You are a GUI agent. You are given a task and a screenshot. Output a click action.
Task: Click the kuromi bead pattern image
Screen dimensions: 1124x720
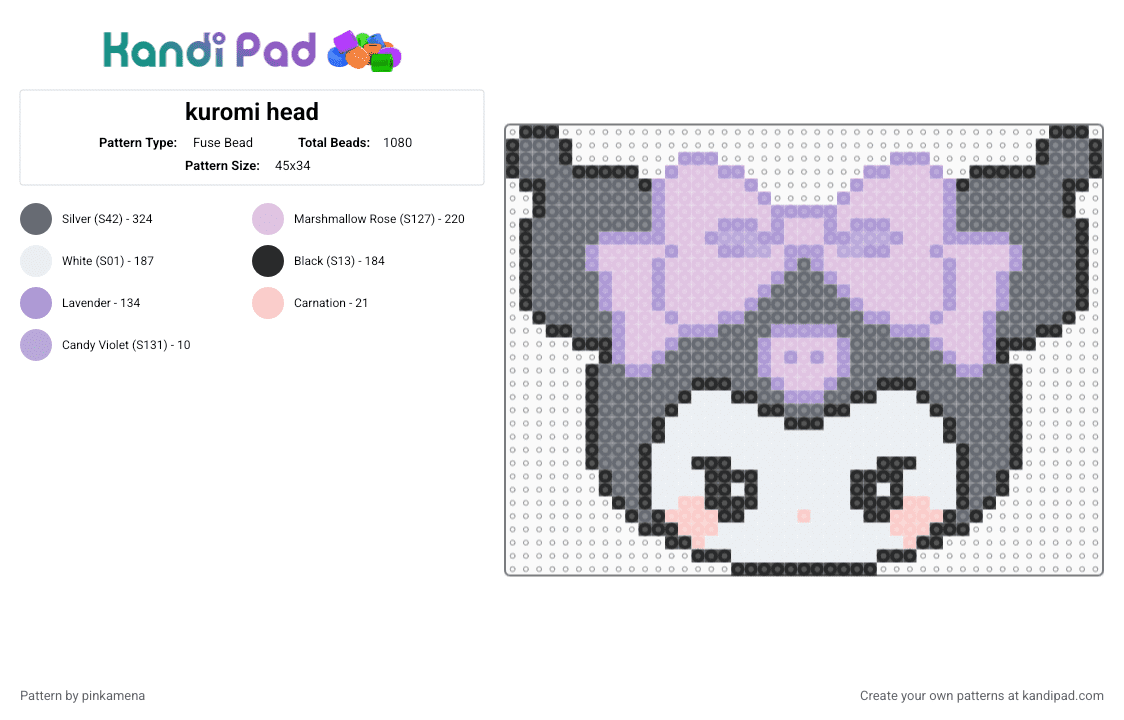804,350
